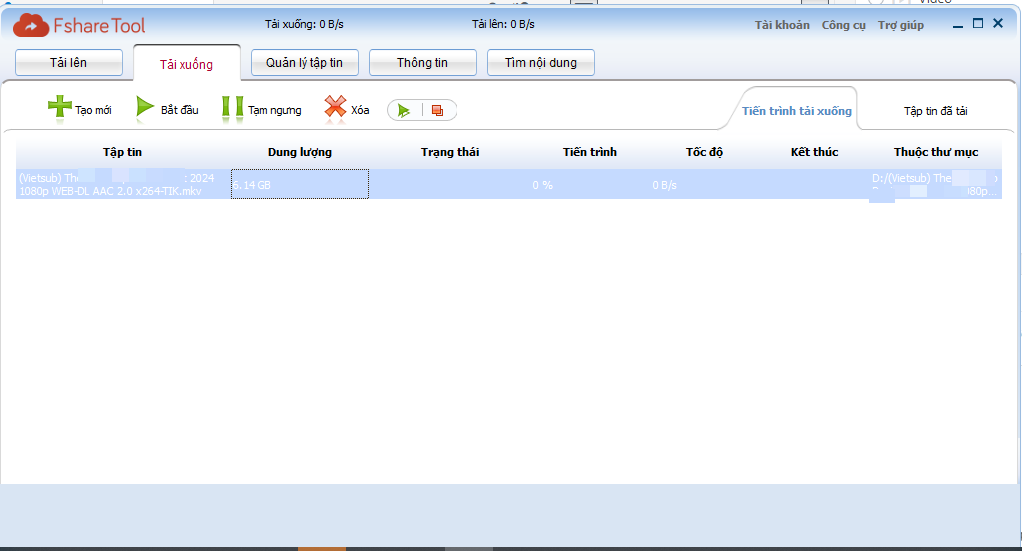
Task: Sort by Dung lượng column header
Action: (x=299, y=152)
